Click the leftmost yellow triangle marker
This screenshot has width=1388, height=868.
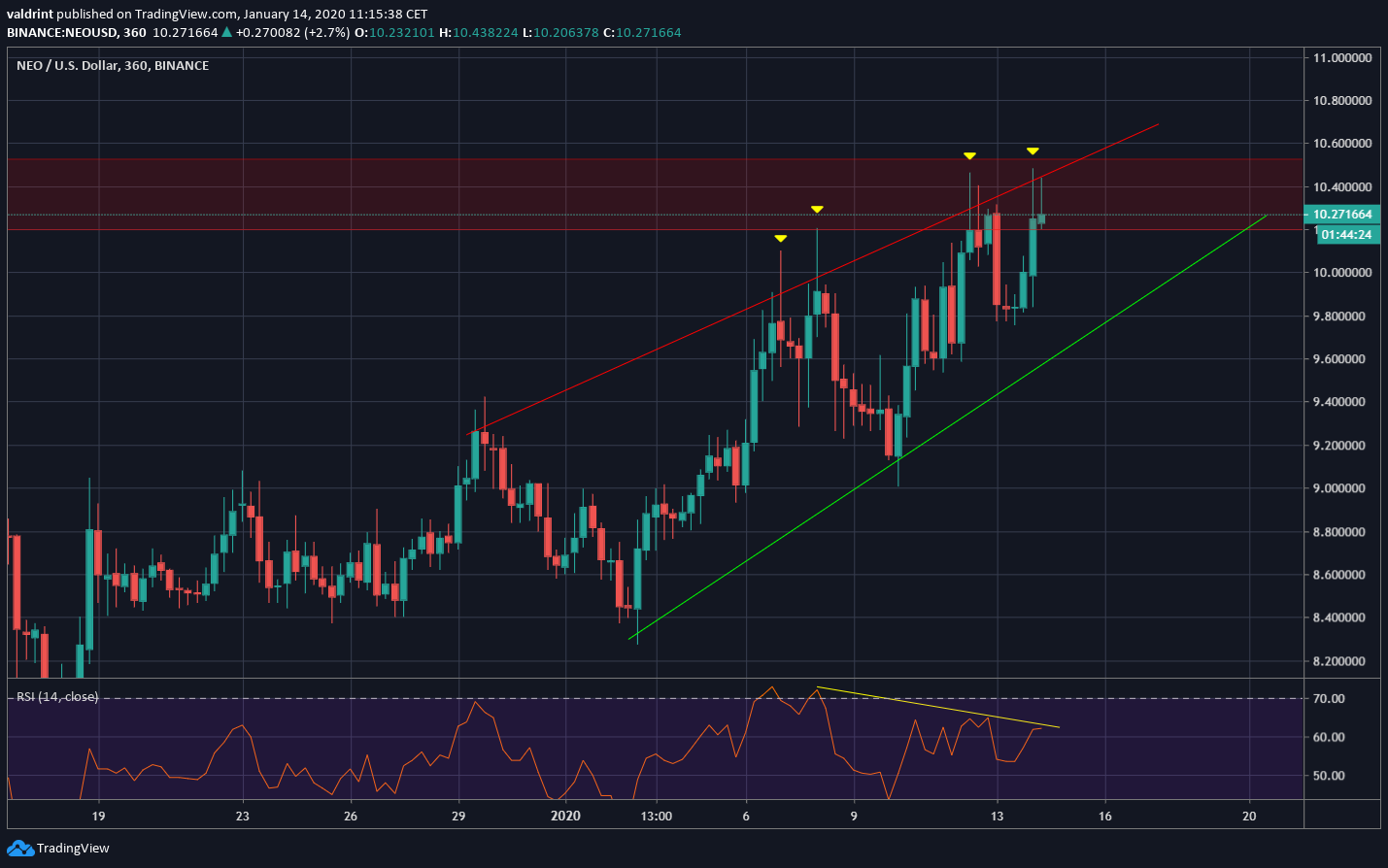[x=781, y=238]
